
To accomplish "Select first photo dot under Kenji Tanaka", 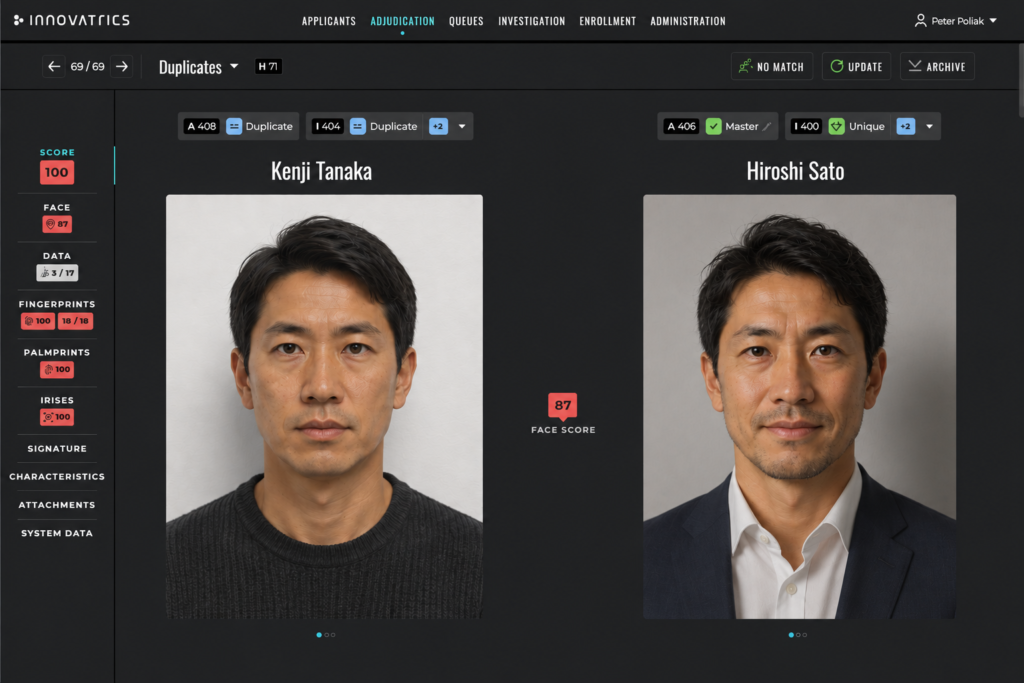I will pyautogui.click(x=319, y=635).
